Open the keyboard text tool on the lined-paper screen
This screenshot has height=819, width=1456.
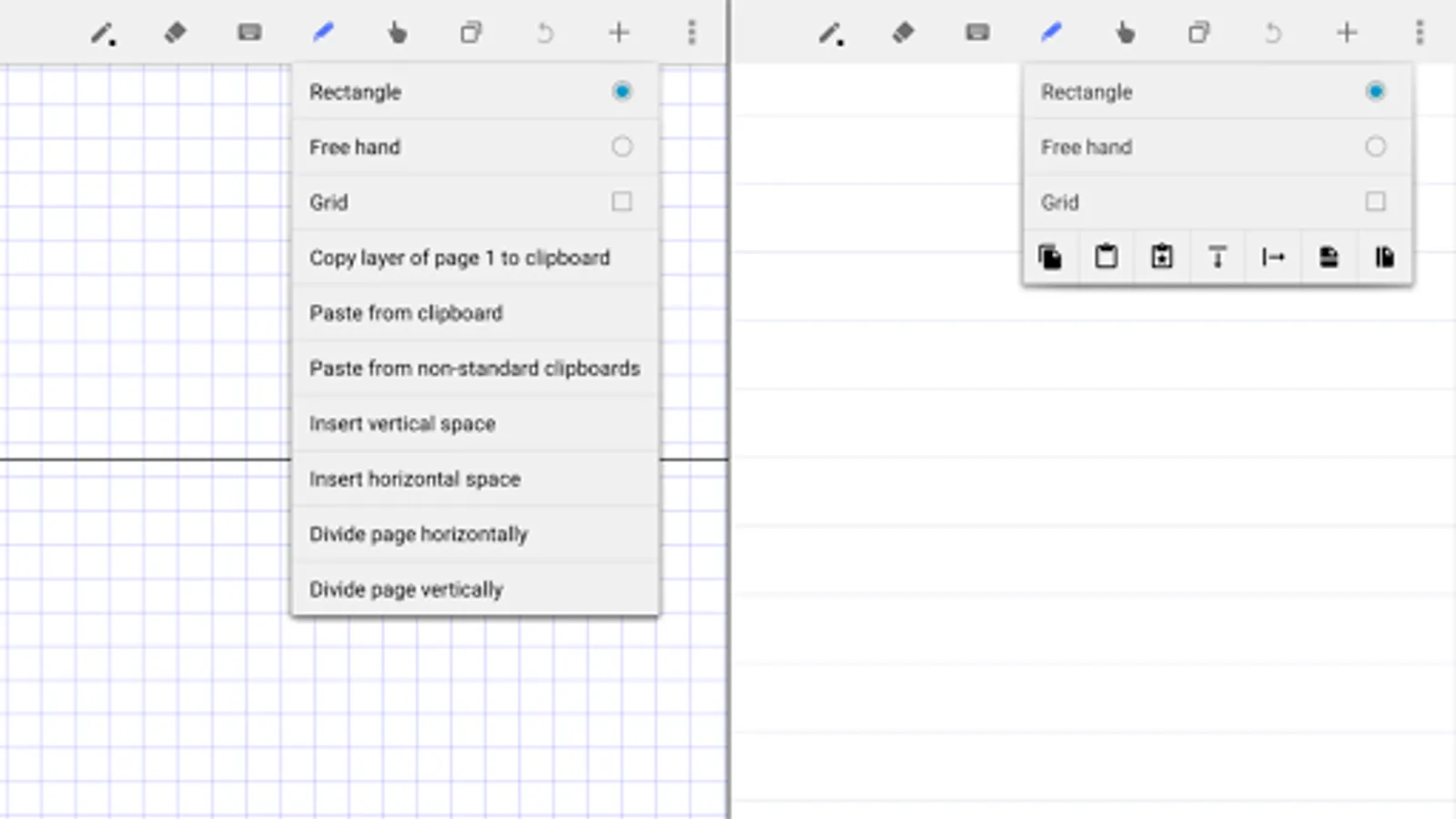[x=977, y=33]
